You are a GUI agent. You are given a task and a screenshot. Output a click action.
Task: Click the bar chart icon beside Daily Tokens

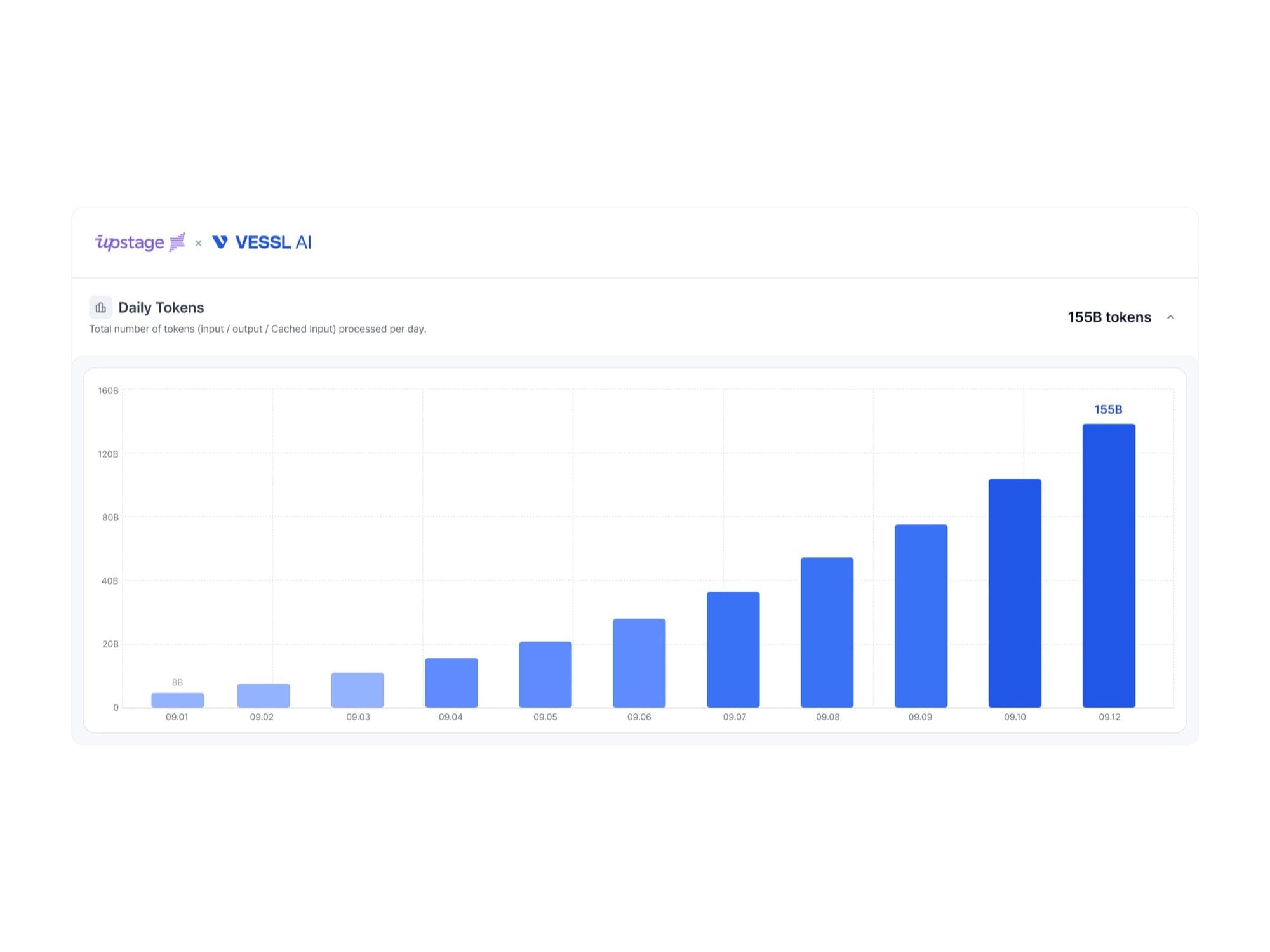(x=100, y=308)
